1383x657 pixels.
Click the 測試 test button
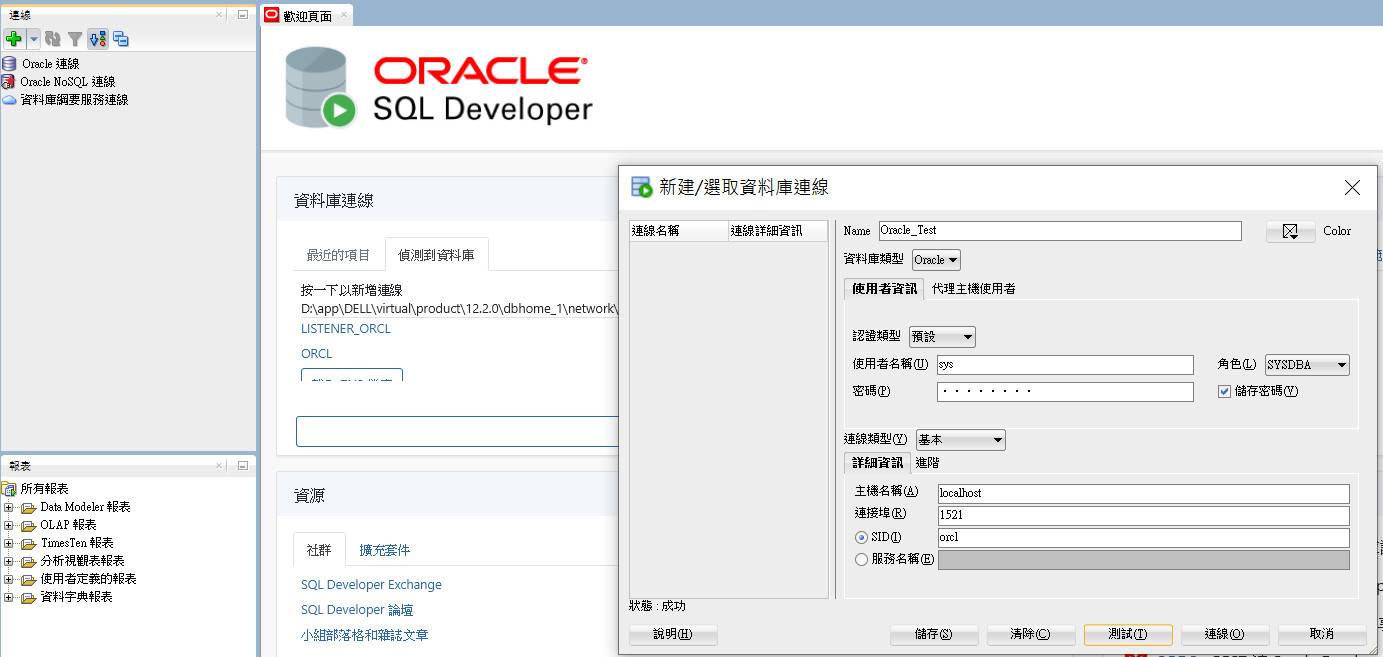coord(1128,635)
